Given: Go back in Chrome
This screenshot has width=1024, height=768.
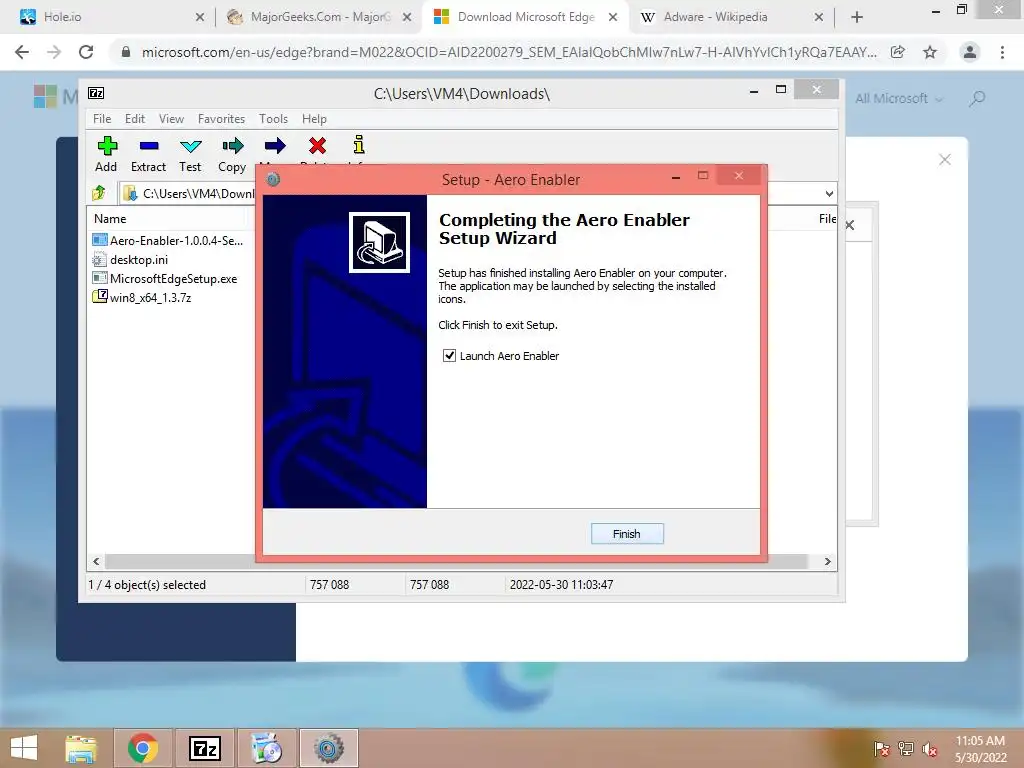Looking at the screenshot, I should 22,52.
